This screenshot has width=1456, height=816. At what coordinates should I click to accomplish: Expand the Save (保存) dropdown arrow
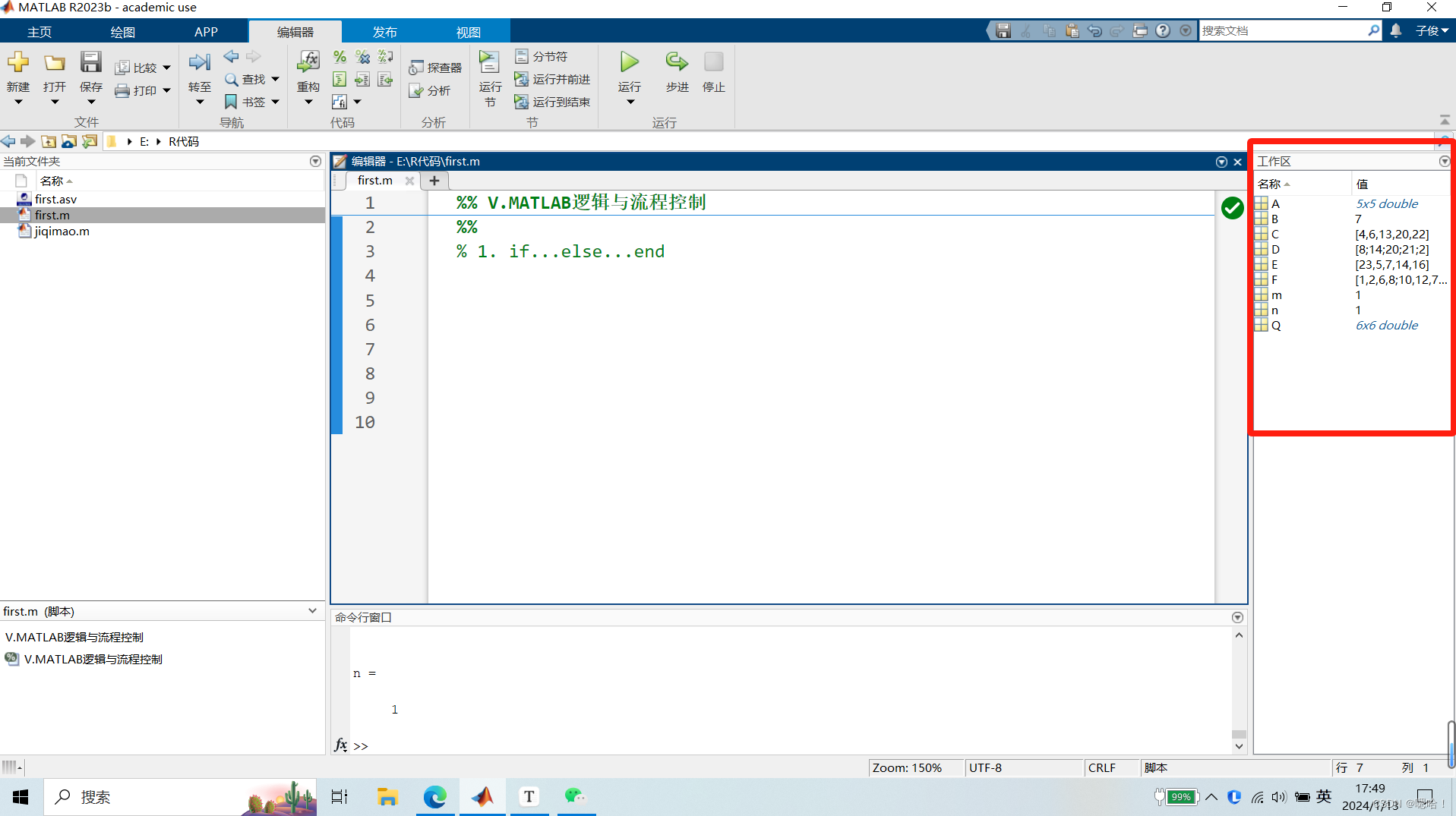point(90,102)
